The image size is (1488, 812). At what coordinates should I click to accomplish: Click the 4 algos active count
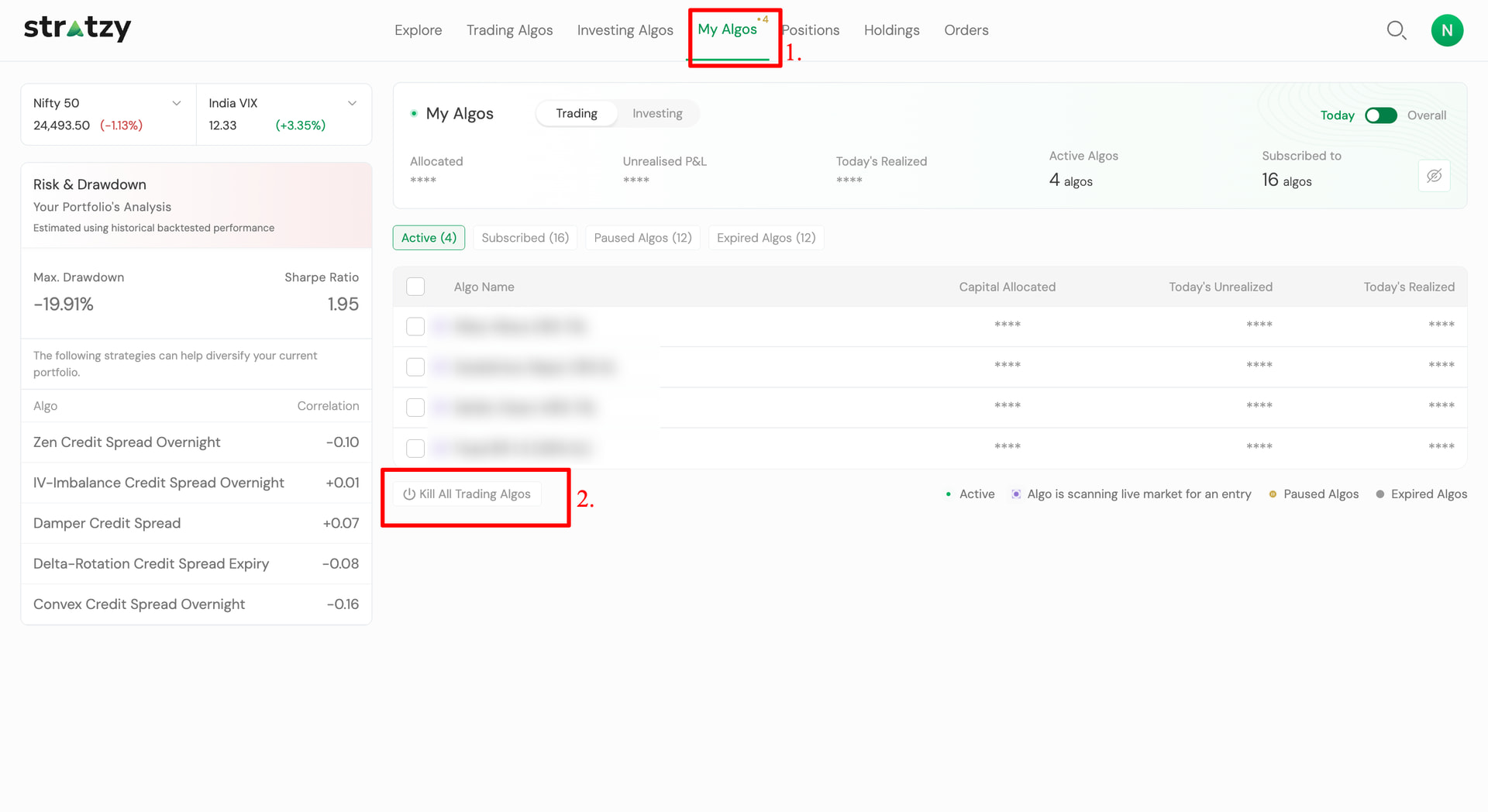tap(1070, 181)
